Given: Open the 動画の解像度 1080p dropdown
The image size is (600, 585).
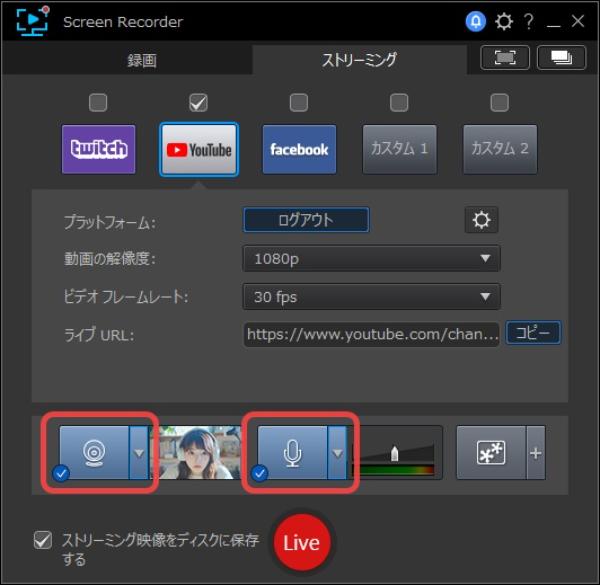Looking at the screenshot, I should click(372, 259).
